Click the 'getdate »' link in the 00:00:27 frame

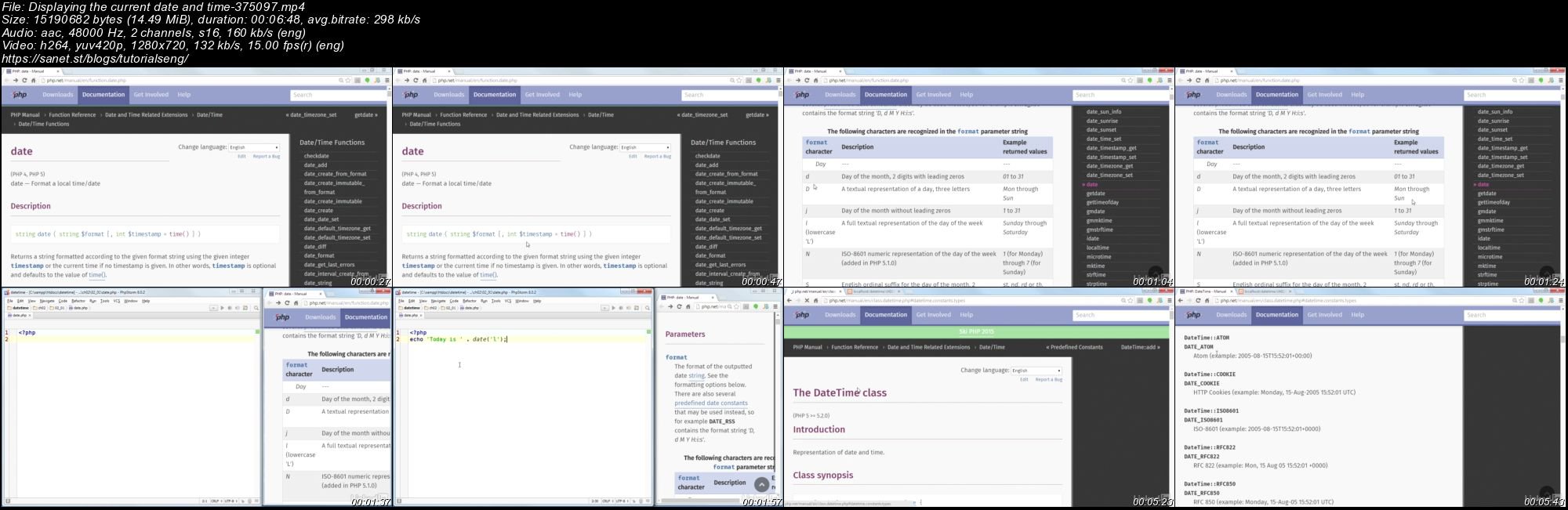coord(366,115)
